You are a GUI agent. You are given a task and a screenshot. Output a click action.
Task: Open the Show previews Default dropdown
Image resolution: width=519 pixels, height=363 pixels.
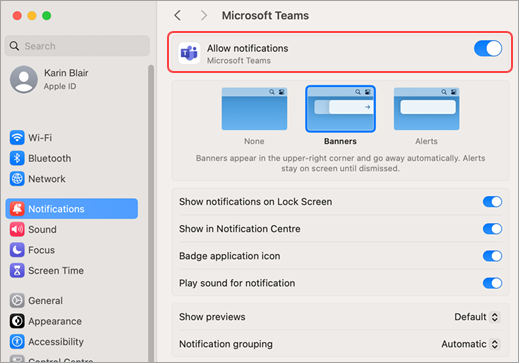[x=477, y=317]
